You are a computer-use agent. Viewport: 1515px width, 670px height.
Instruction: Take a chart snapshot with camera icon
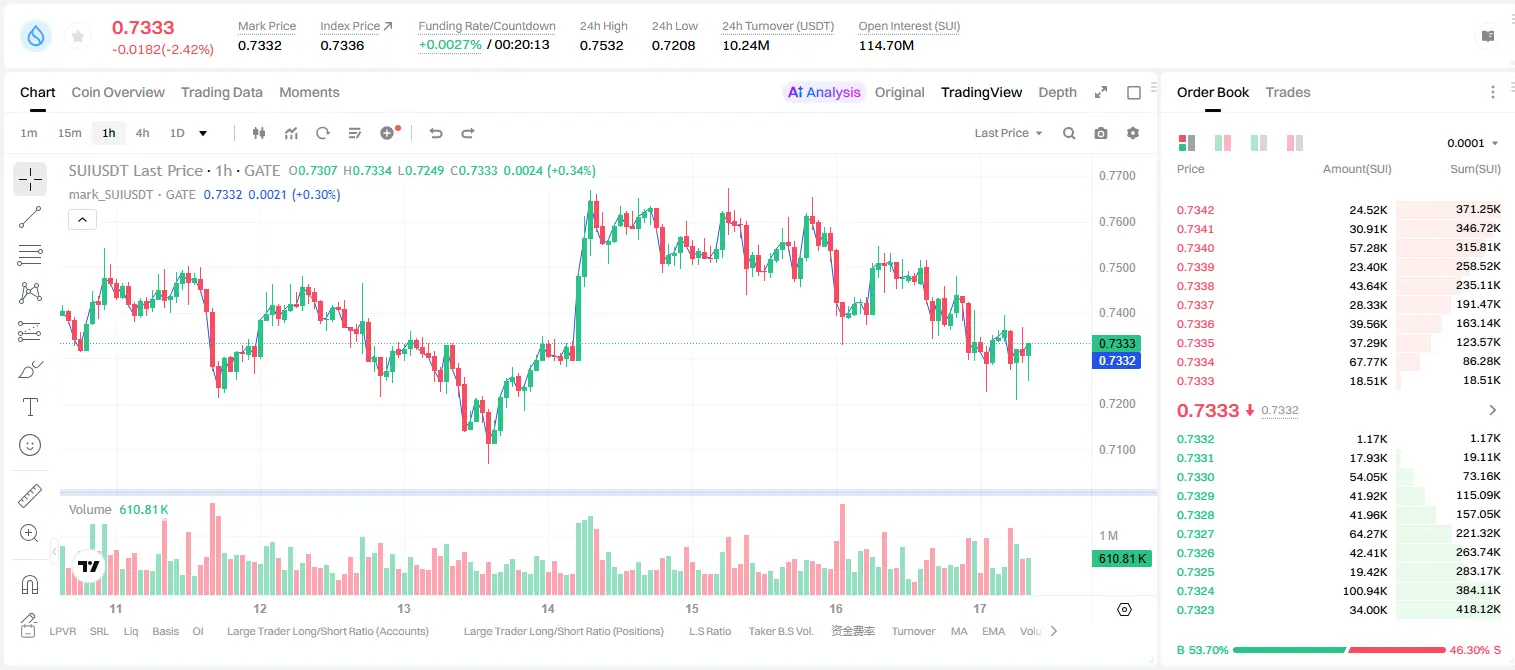coord(1101,133)
